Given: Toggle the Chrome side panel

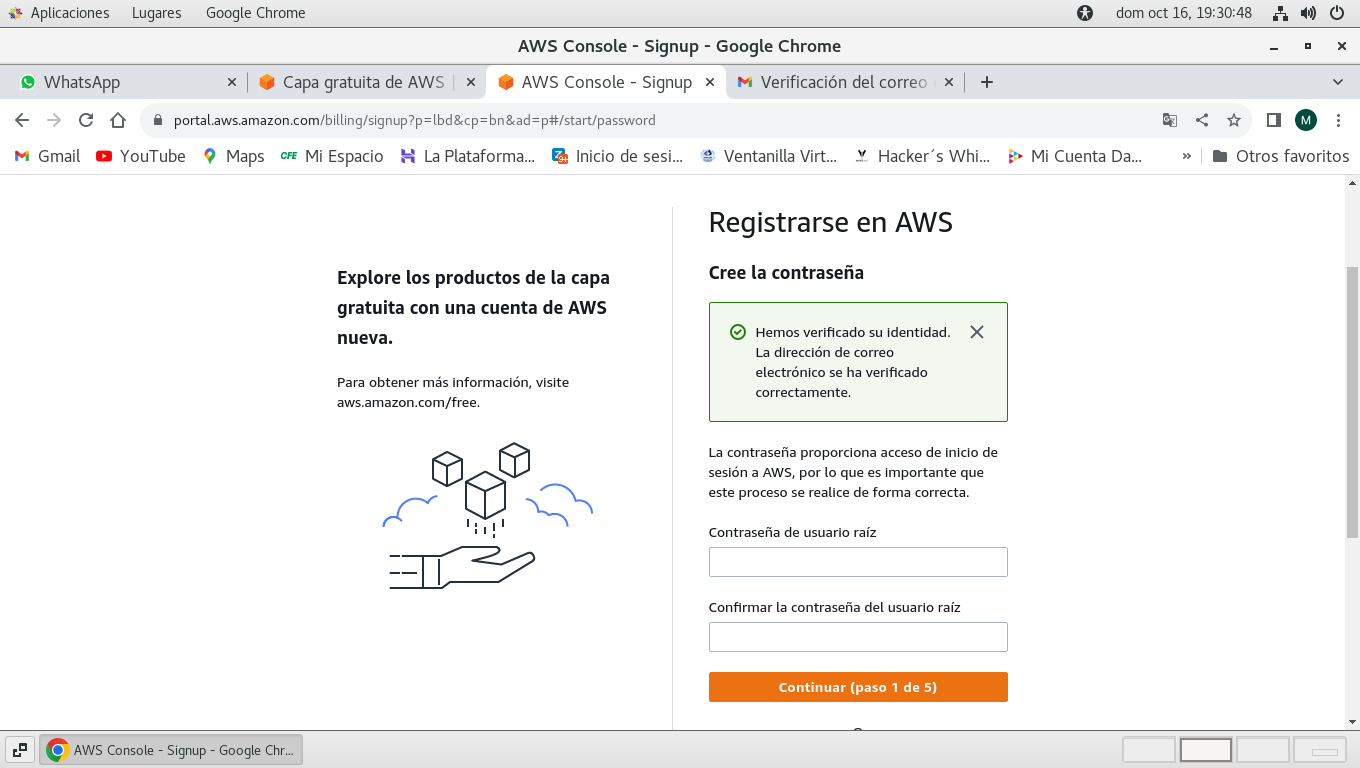Looking at the screenshot, I should [1273, 120].
